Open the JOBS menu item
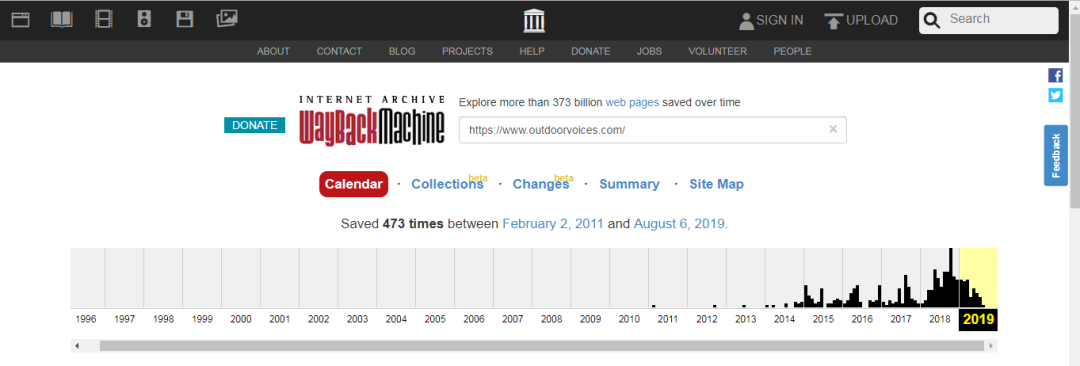The height and width of the screenshot is (366, 1080). click(650, 51)
